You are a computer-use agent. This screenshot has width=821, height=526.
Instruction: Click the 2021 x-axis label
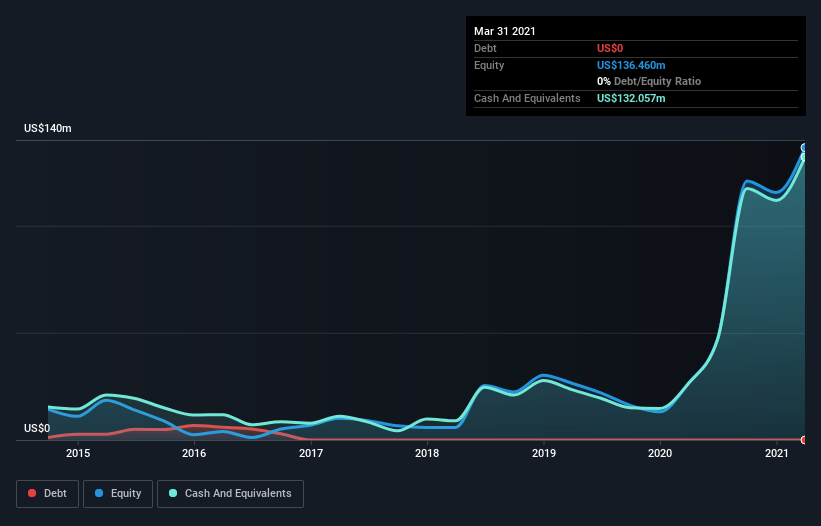coord(777,454)
